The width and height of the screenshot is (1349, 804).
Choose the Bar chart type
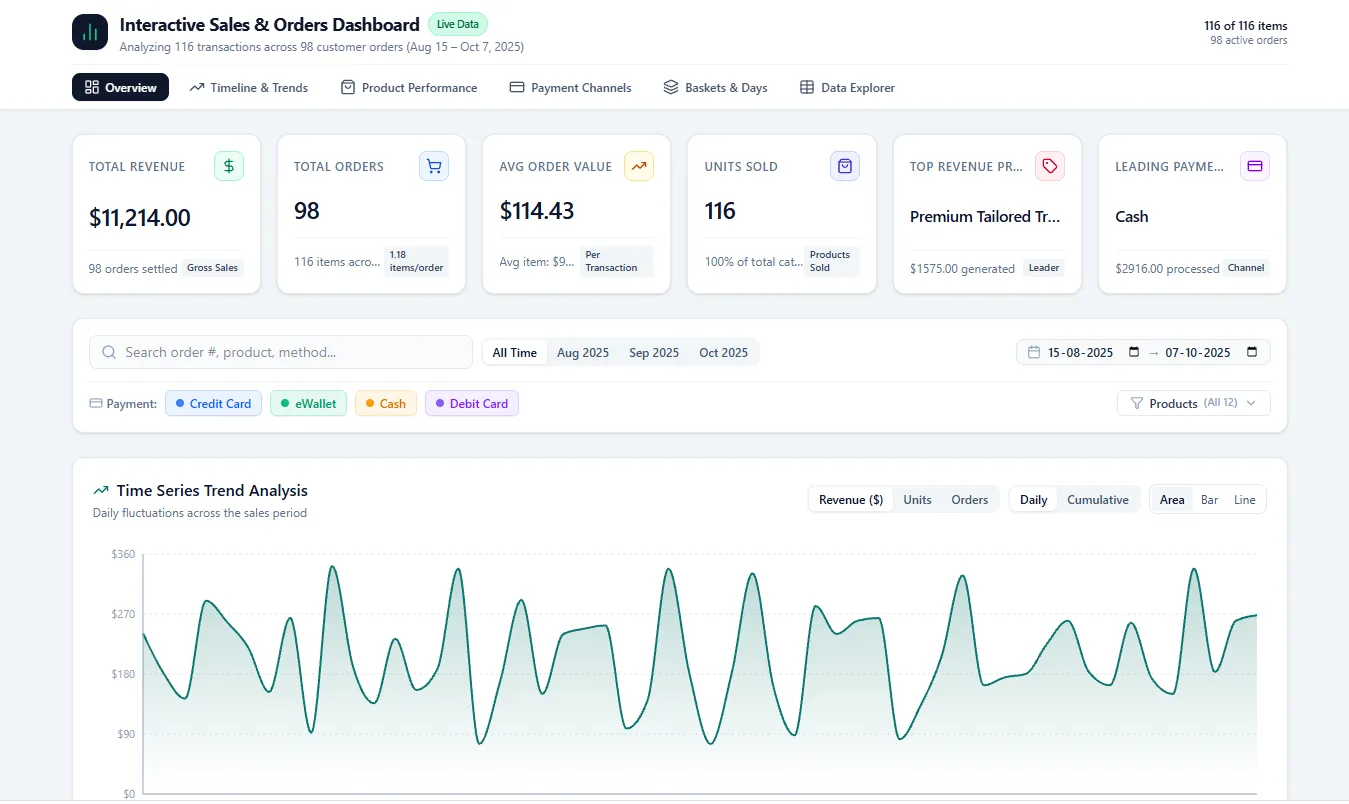coord(1210,499)
